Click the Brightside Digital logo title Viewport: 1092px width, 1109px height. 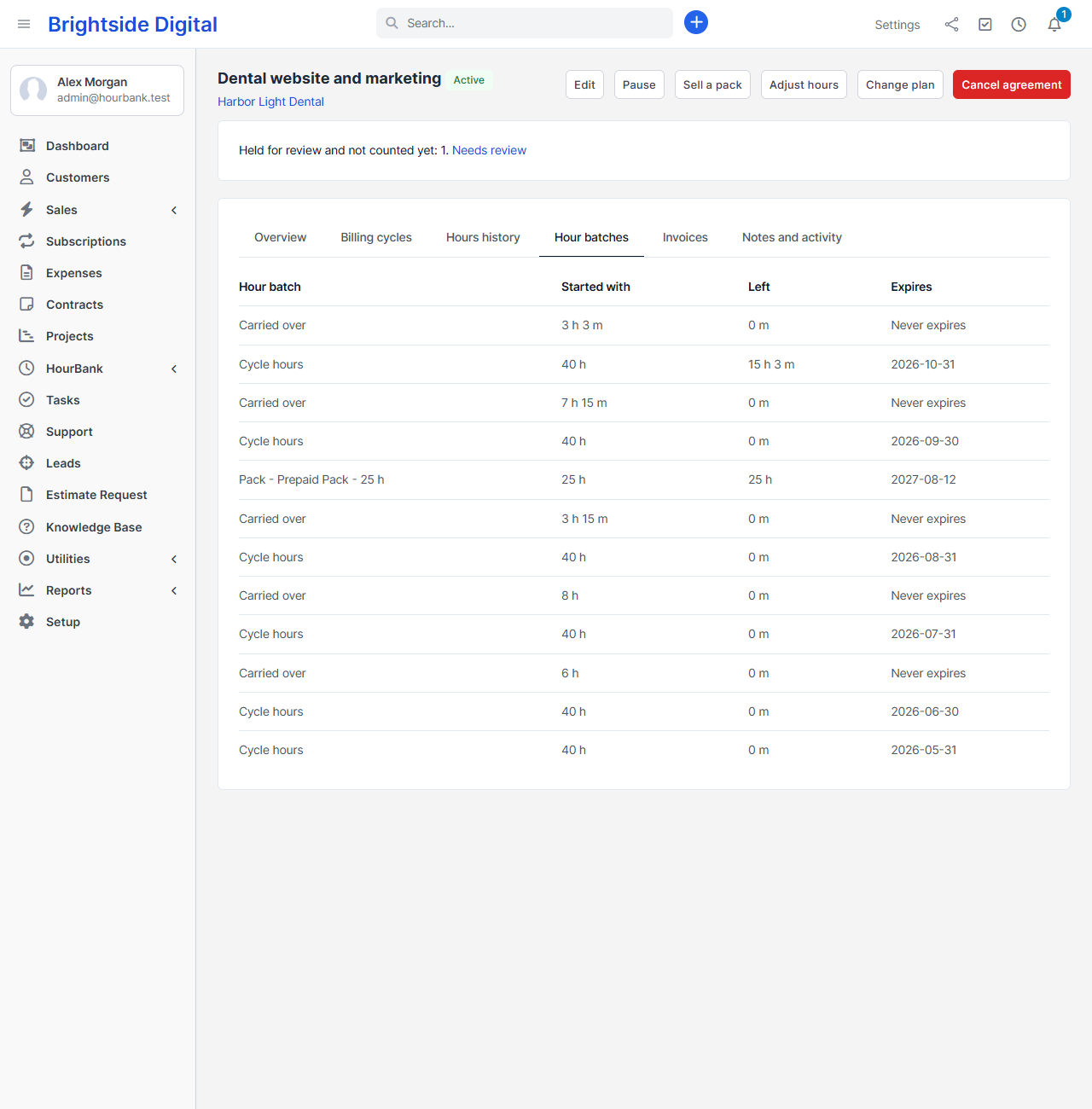[x=132, y=24]
